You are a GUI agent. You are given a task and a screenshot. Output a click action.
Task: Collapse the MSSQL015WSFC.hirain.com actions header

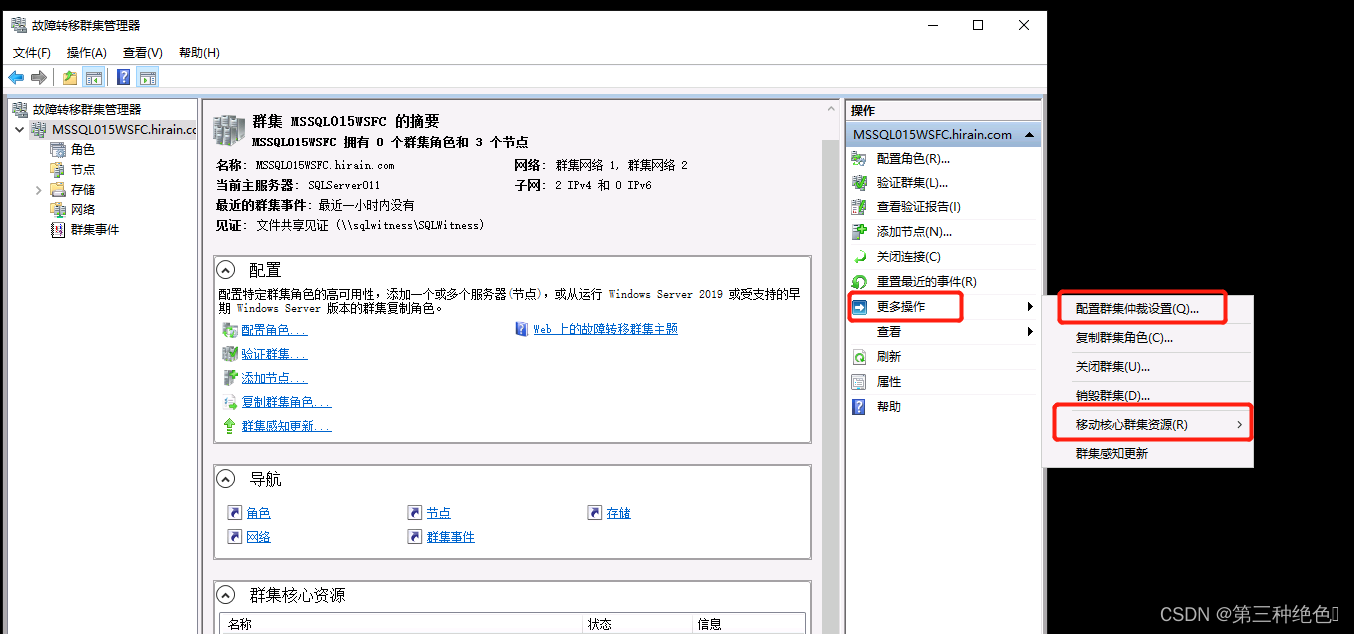pyautogui.click(x=1030, y=134)
